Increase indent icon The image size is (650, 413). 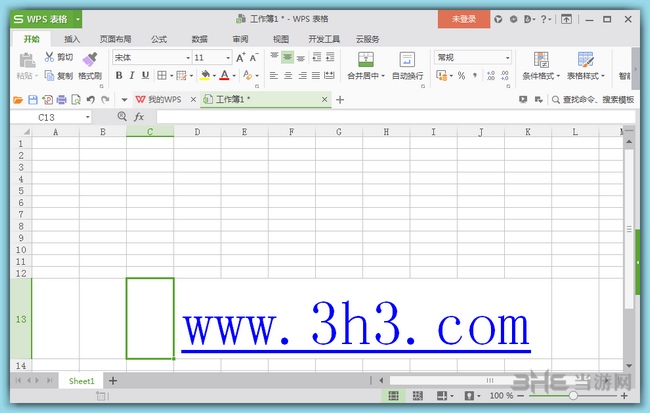coord(330,57)
